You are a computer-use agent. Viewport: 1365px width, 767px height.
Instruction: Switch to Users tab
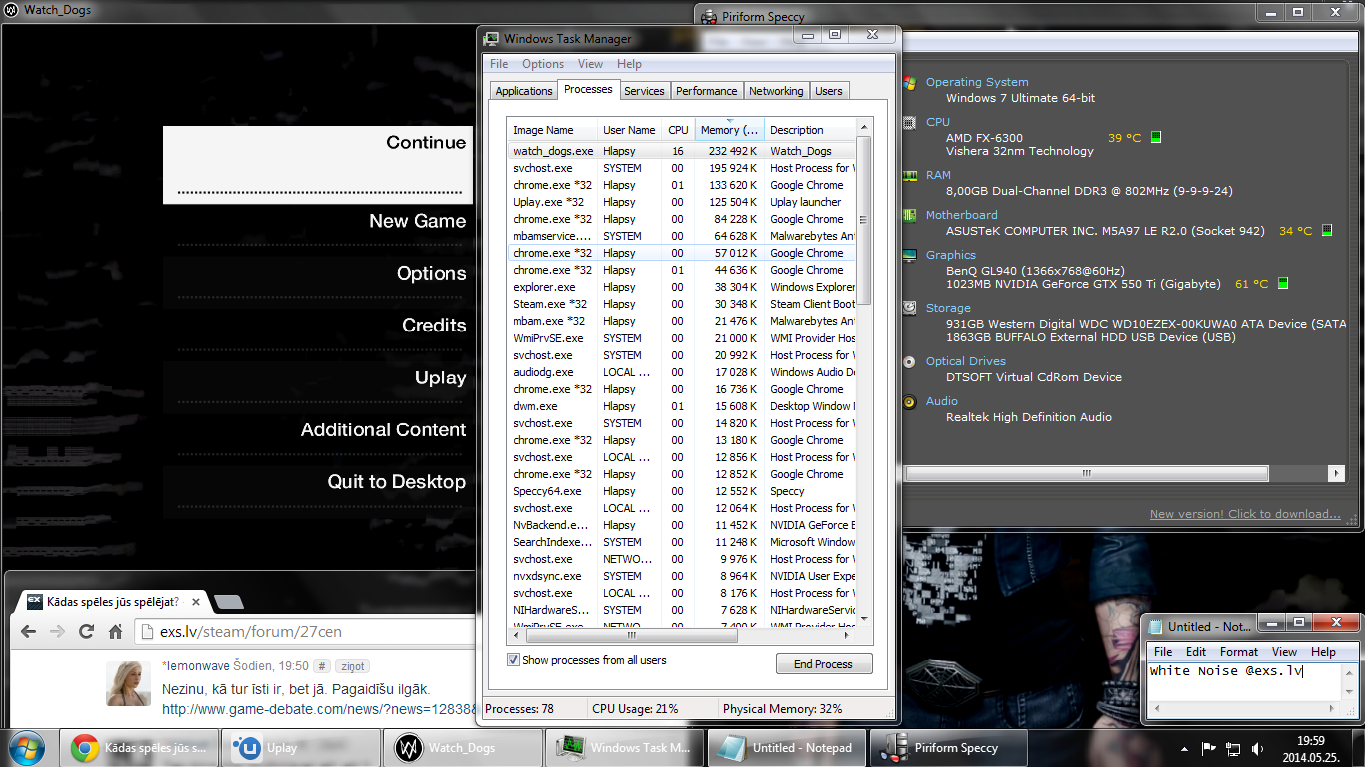point(829,91)
